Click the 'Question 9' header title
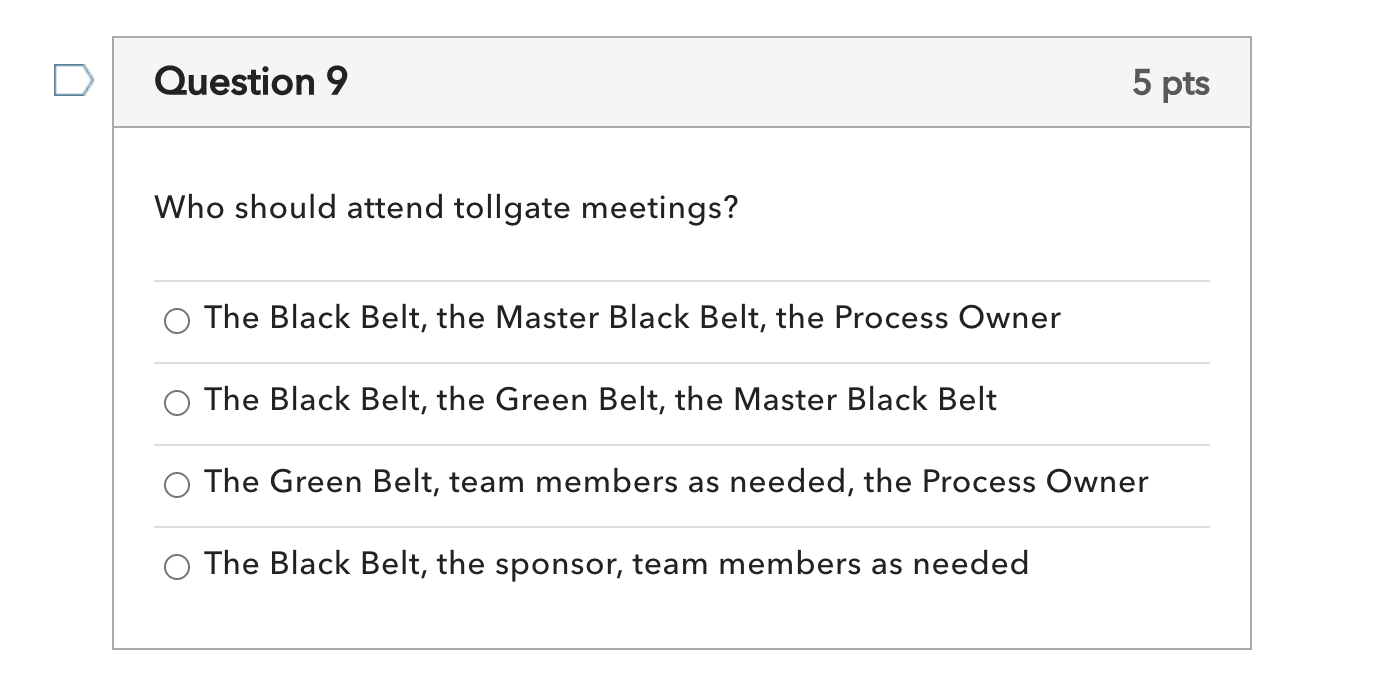Viewport: 1394px width, 694px height. [248, 81]
